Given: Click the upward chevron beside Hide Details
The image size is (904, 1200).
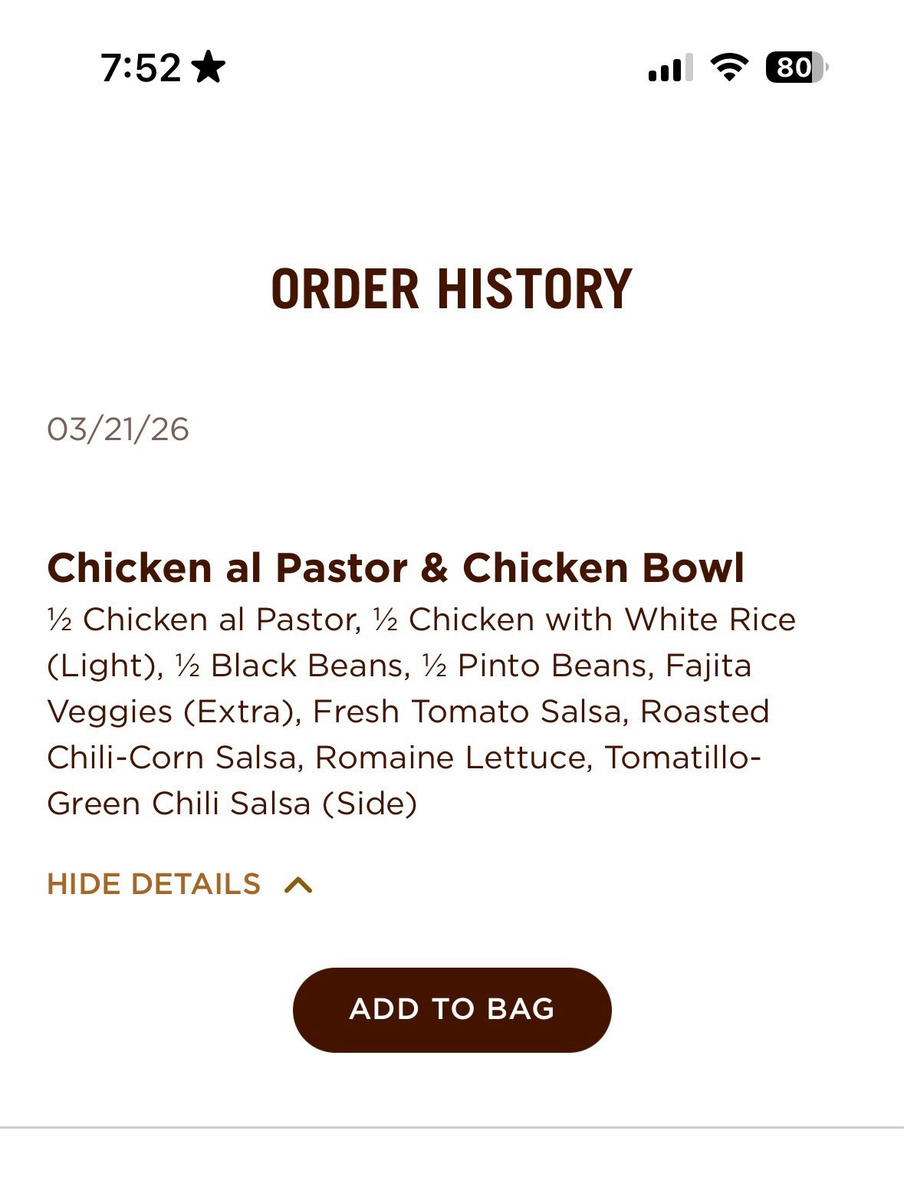Looking at the screenshot, I should pos(298,885).
